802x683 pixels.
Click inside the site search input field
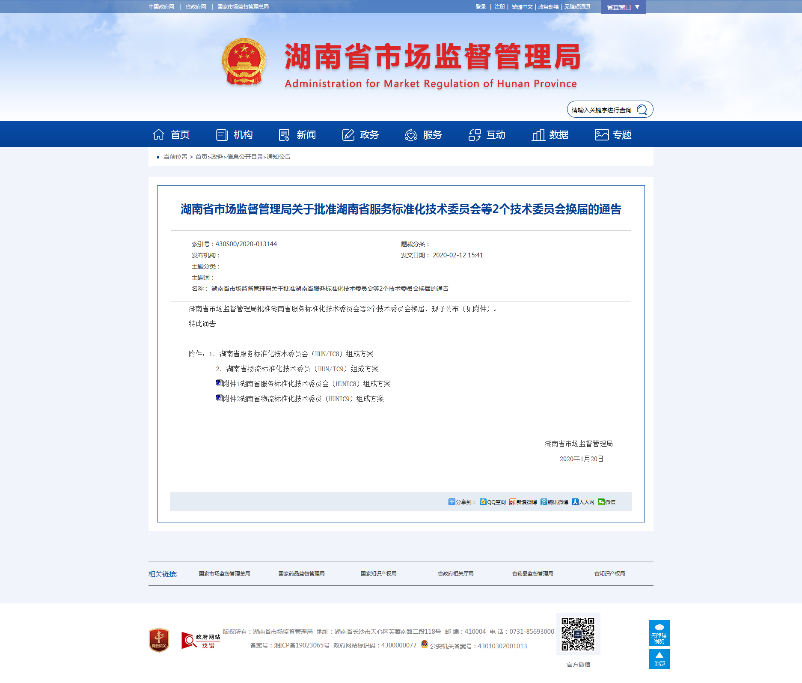[600, 110]
